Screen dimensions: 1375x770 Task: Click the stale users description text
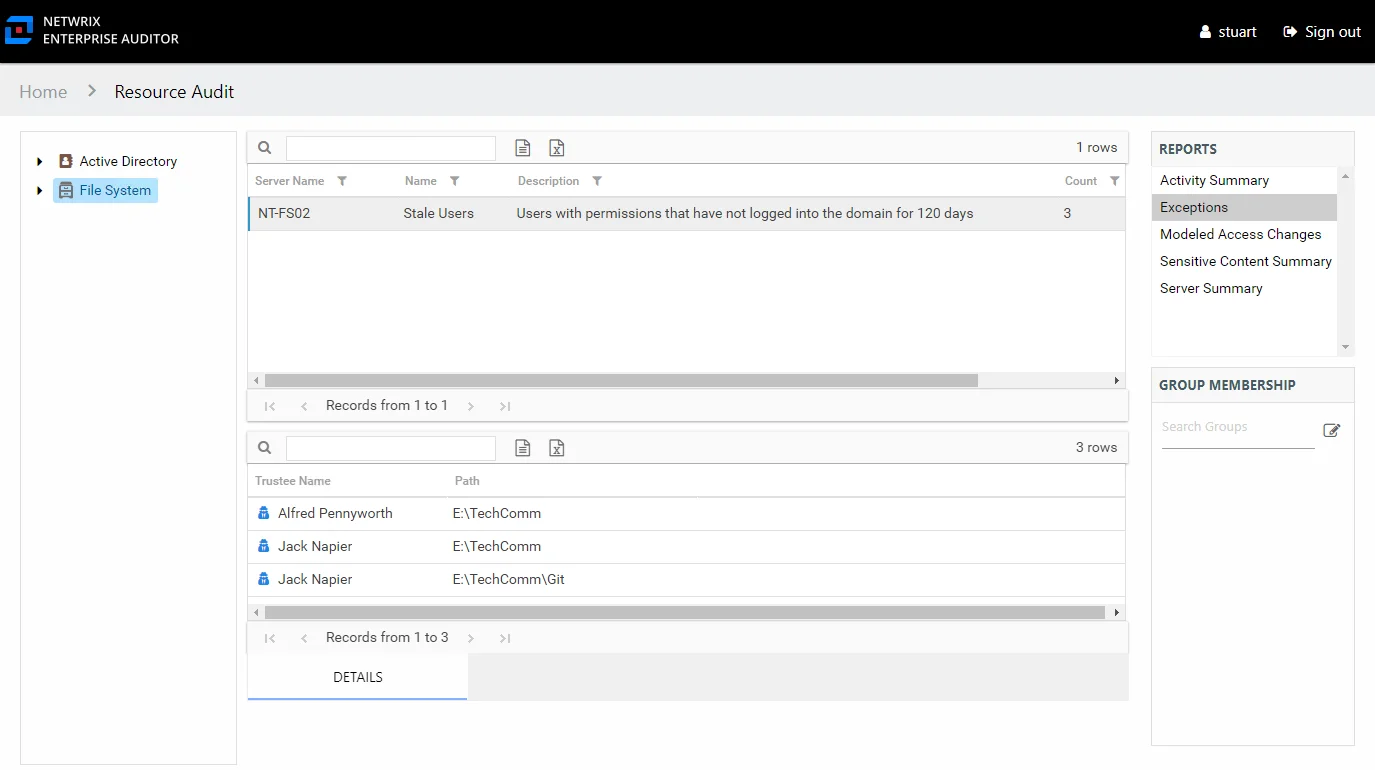(745, 213)
